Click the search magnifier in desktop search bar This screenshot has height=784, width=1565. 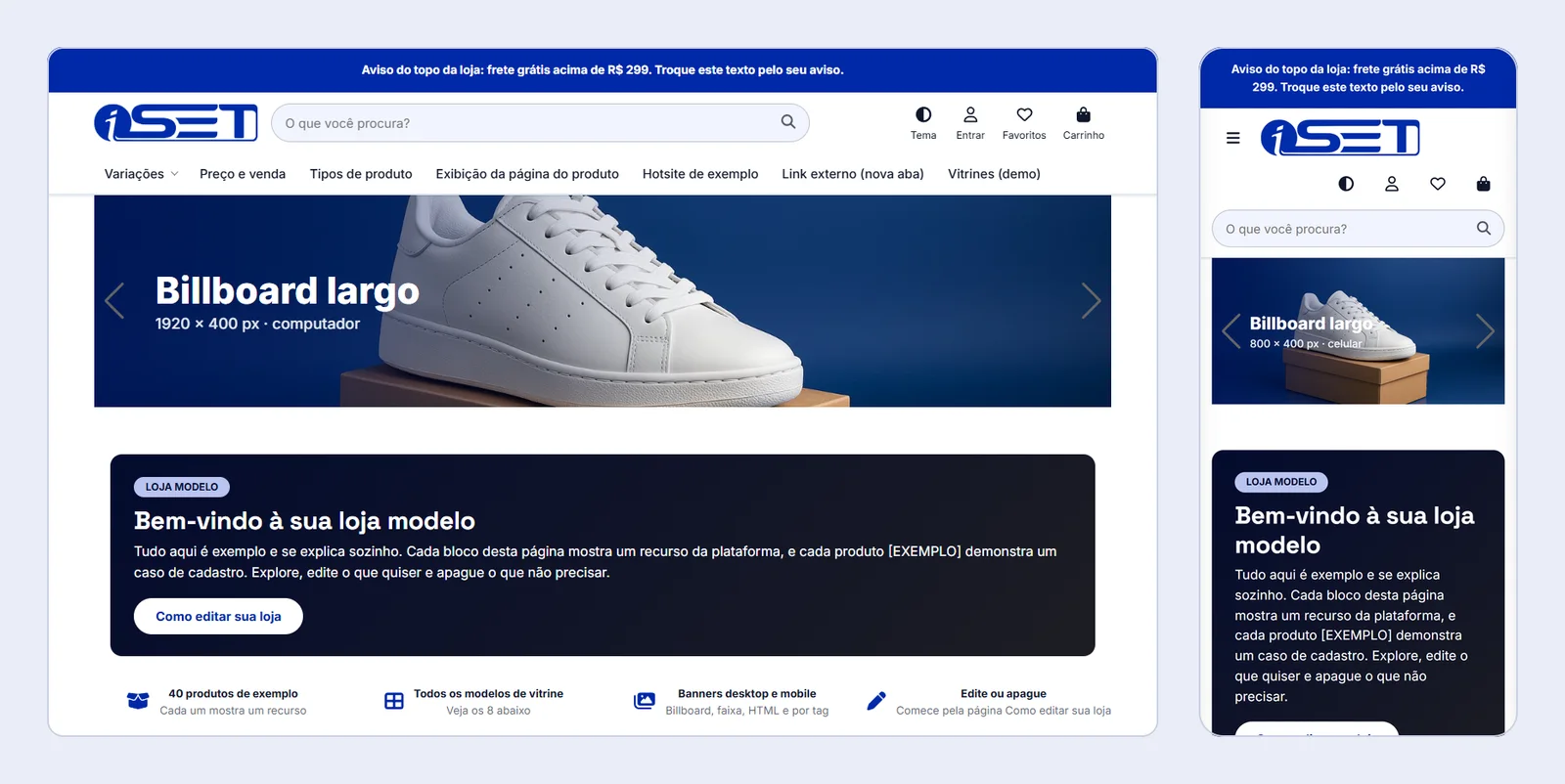point(788,122)
